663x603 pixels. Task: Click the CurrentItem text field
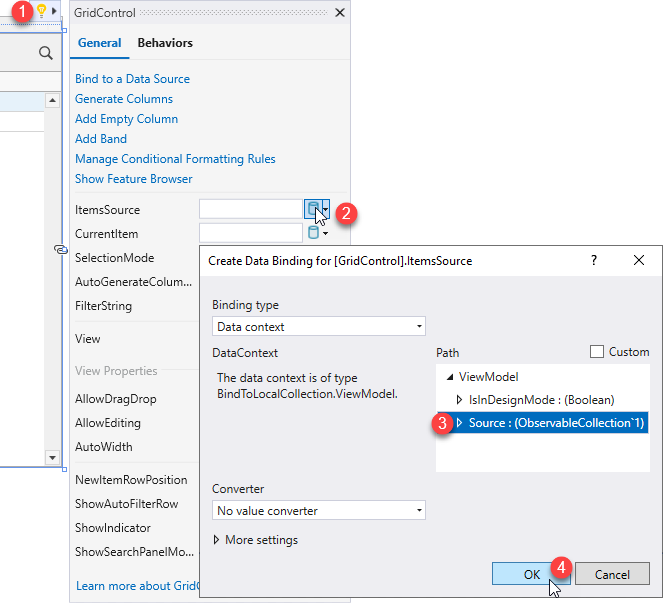[x=251, y=233]
